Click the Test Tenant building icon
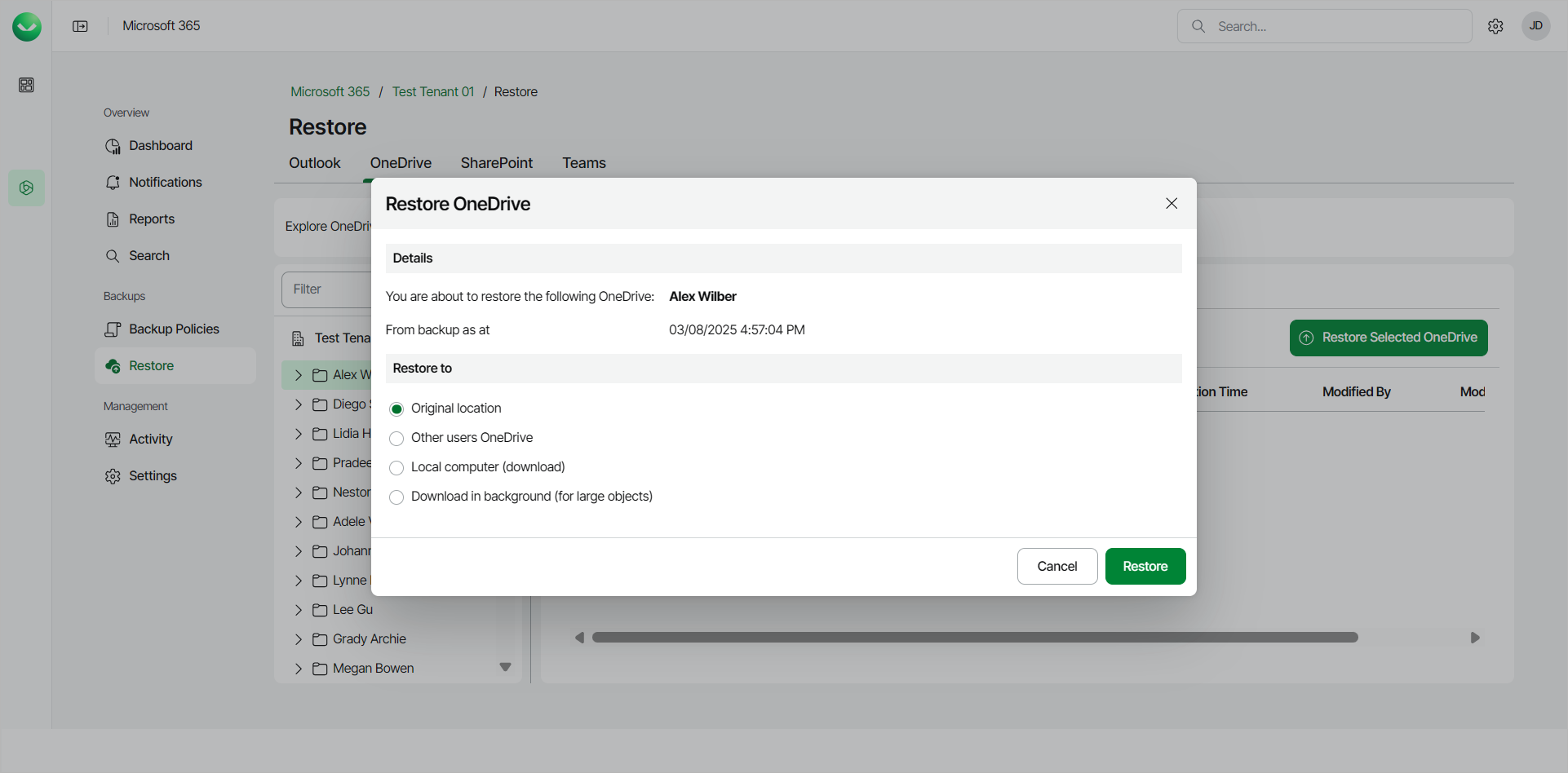The height and width of the screenshot is (773, 1568). click(298, 338)
